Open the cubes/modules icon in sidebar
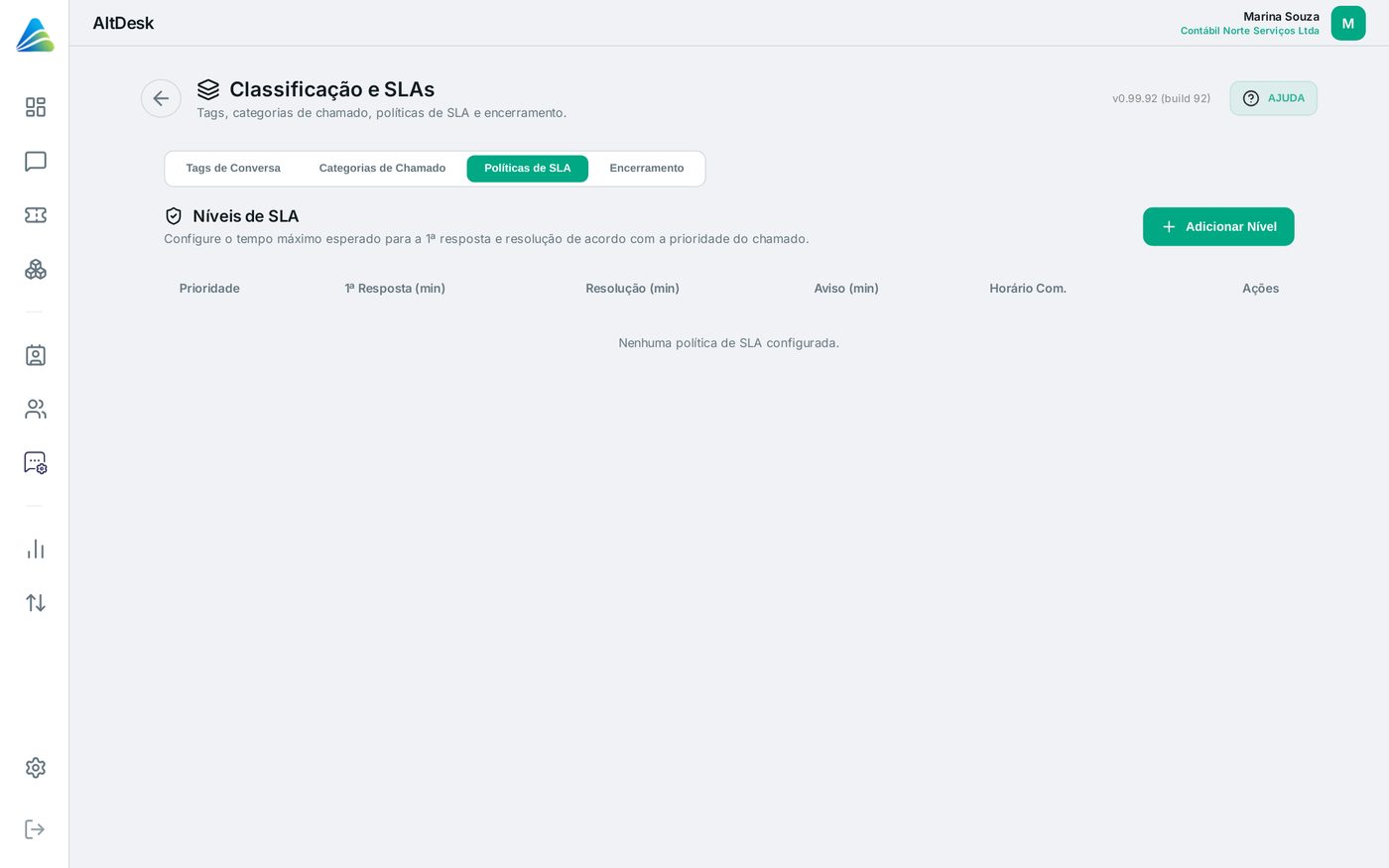 pos(36,270)
